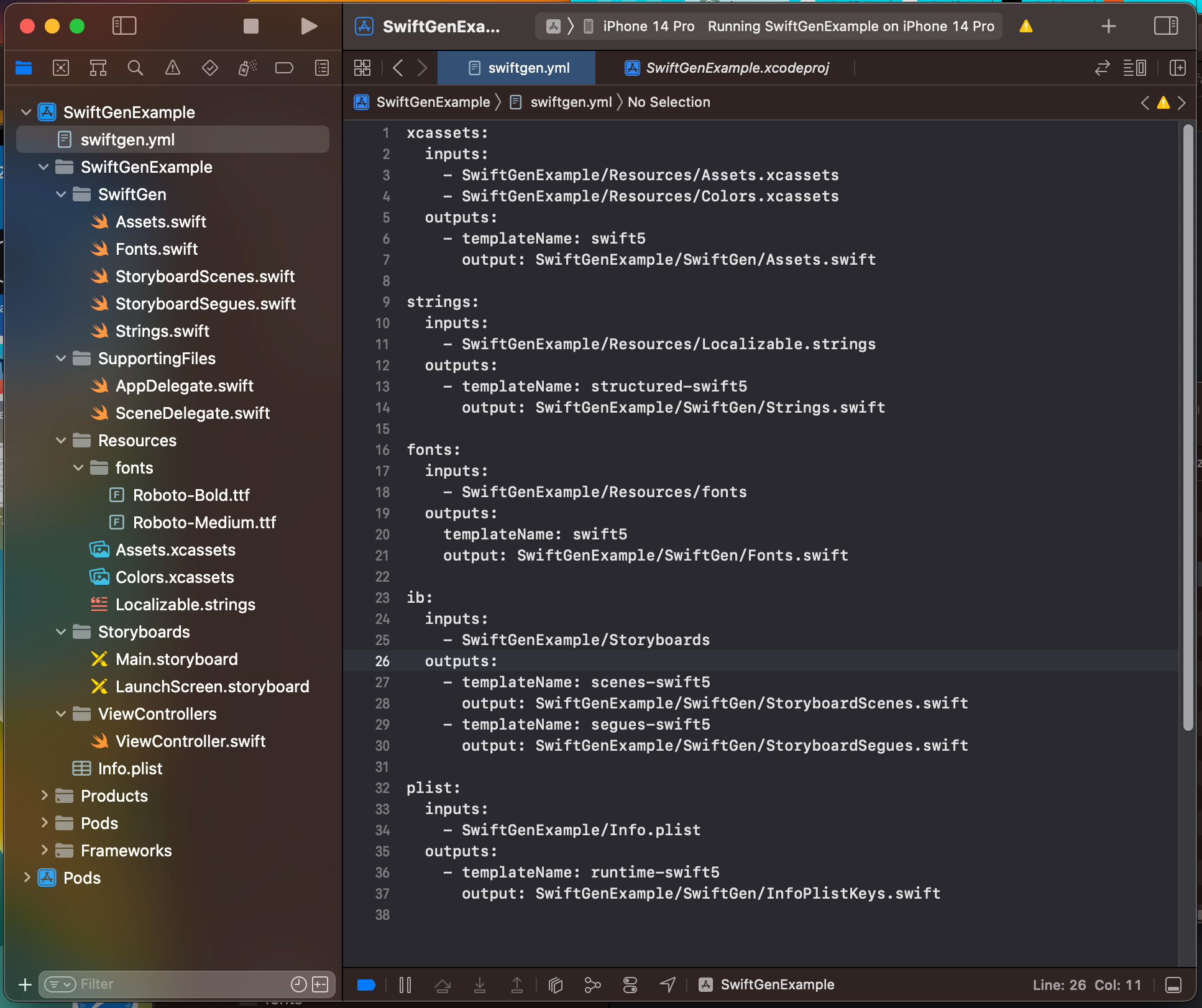This screenshot has width=1202, height=1008.
Task: Expand the Products folder
Action: pyautogui.click(x=44, y=795)
